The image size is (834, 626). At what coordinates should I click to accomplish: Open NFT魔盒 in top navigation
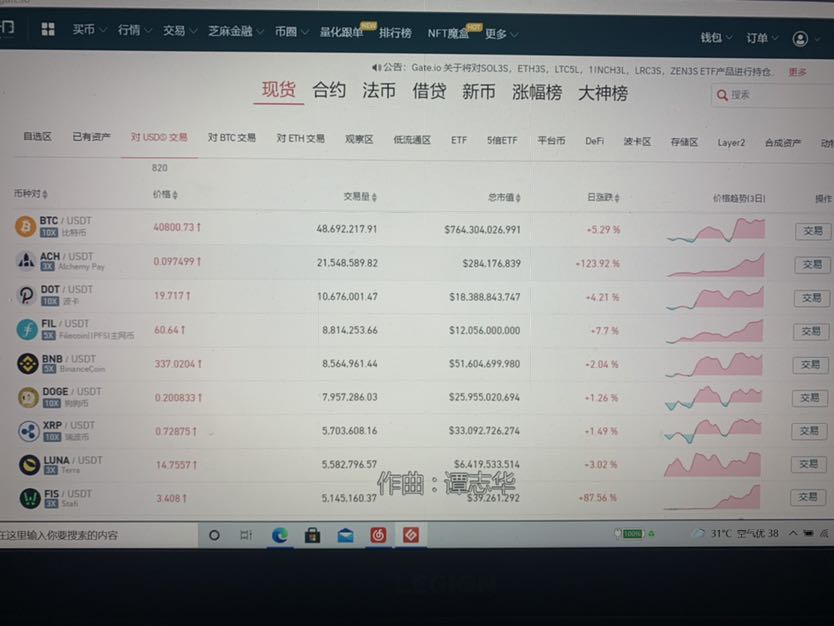tap(448, 34)
